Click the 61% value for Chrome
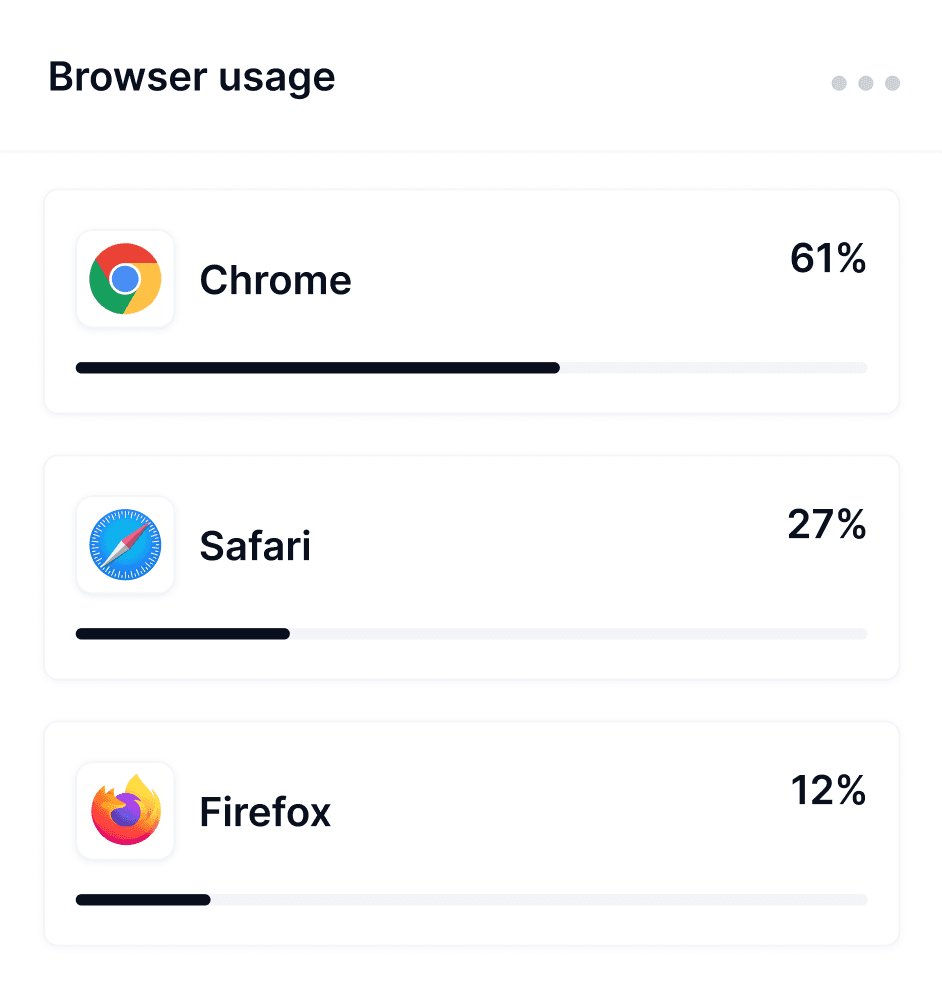The image size is (942, 1008). [827, 259]
